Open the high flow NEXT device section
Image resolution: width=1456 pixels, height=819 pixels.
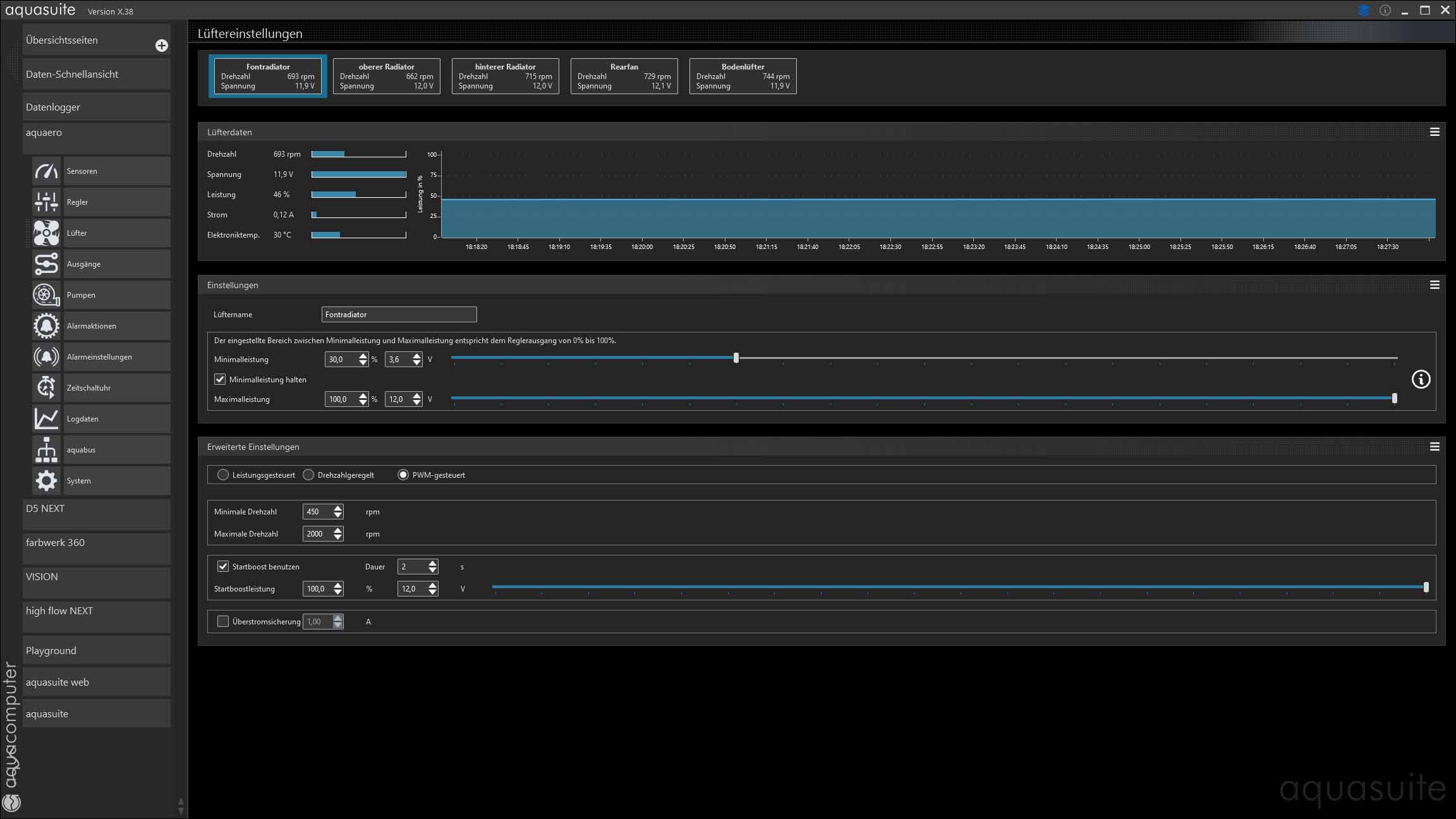96,616
